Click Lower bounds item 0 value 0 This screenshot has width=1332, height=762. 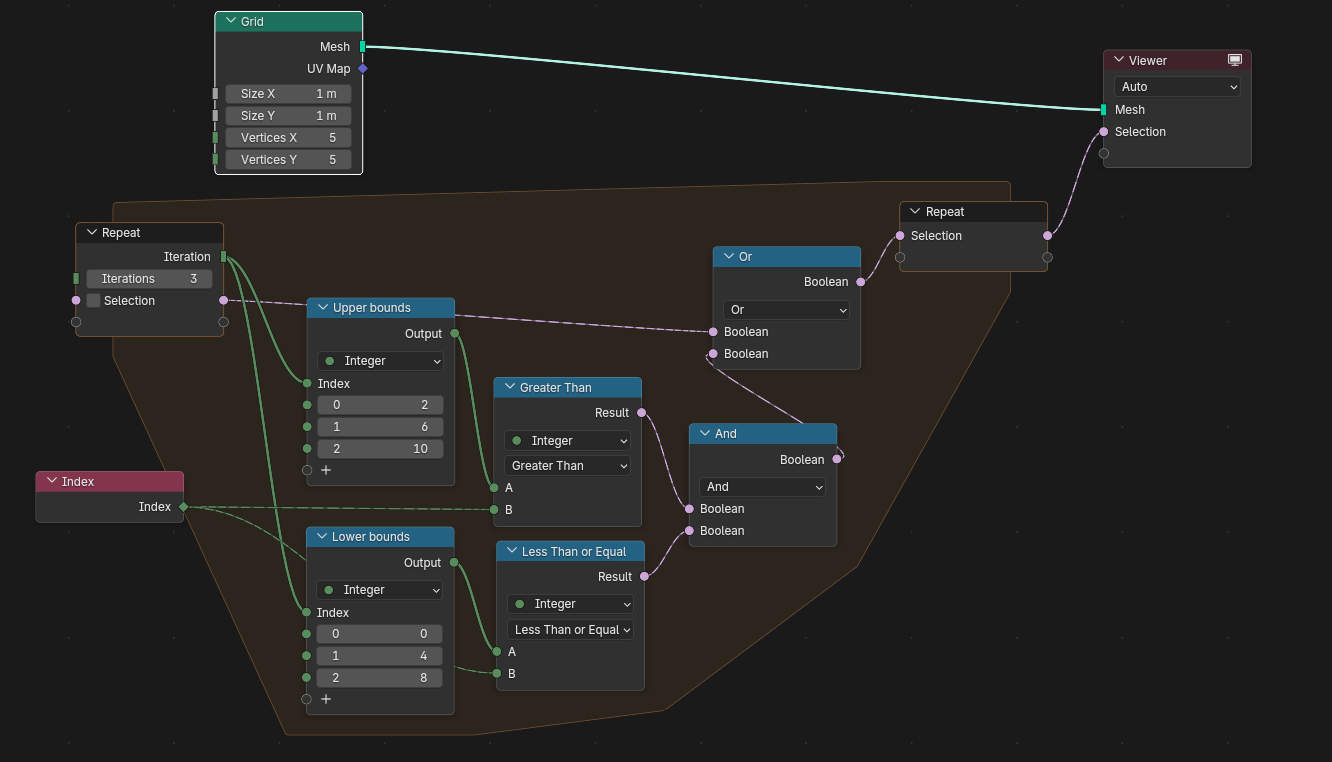pyautogui.click(x=380, y=634)
